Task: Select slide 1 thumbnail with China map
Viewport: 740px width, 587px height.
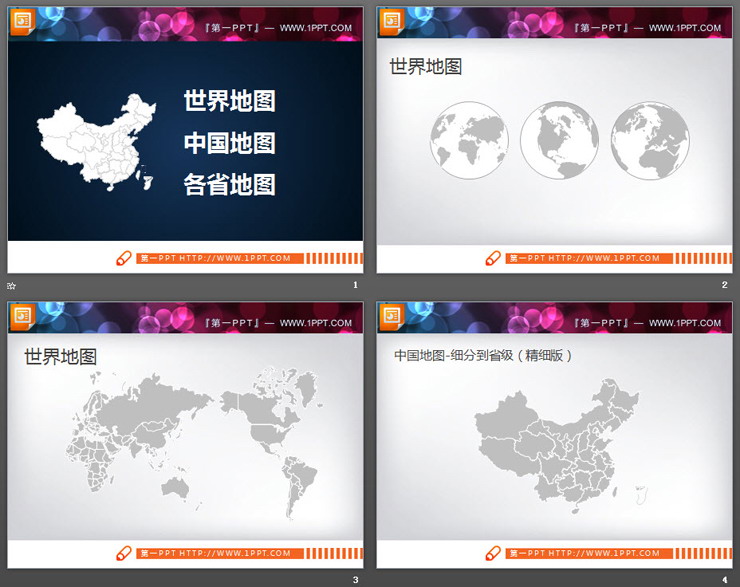Action: [185, 140]
